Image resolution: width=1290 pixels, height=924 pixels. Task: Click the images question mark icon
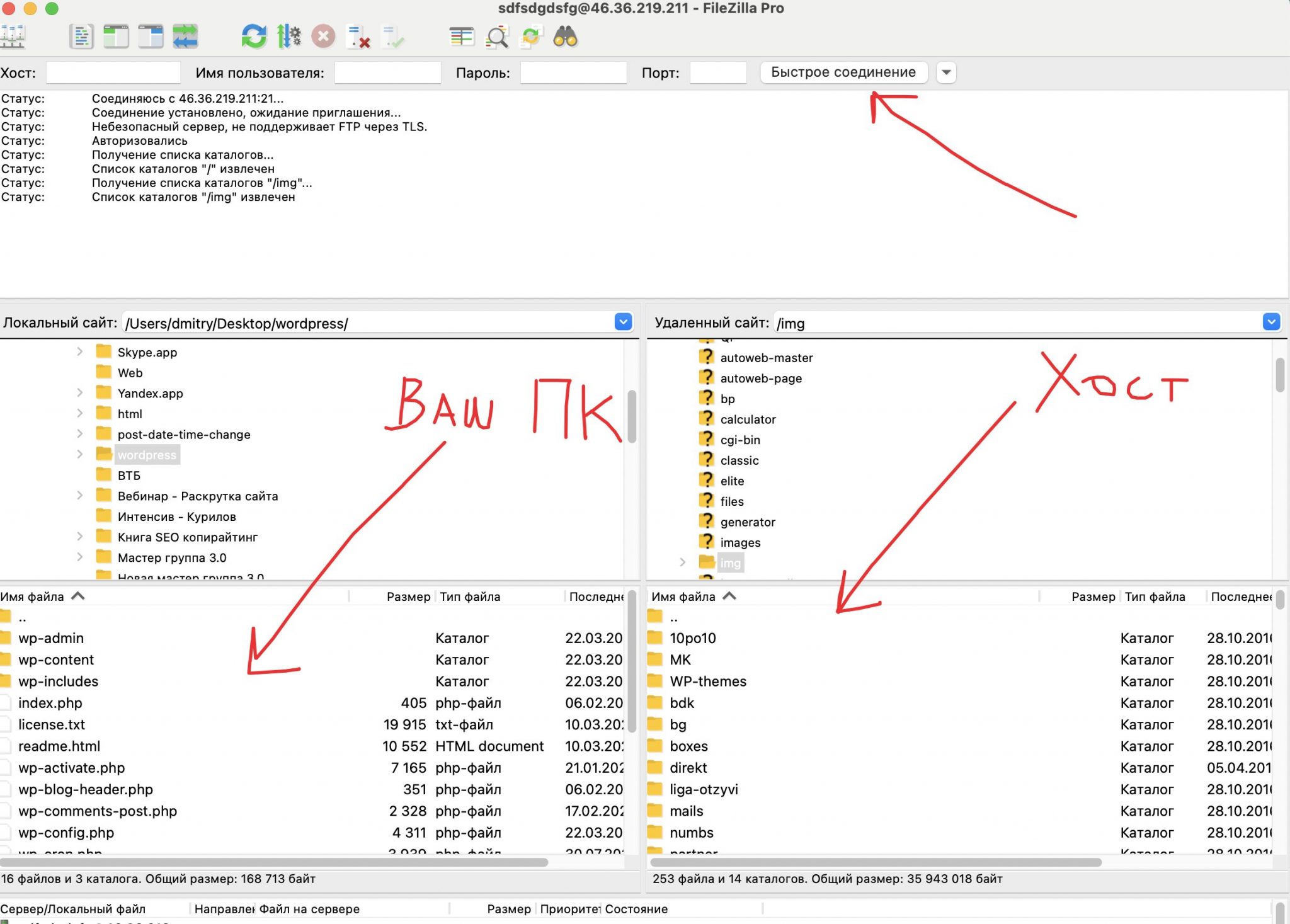pos(707,542)
